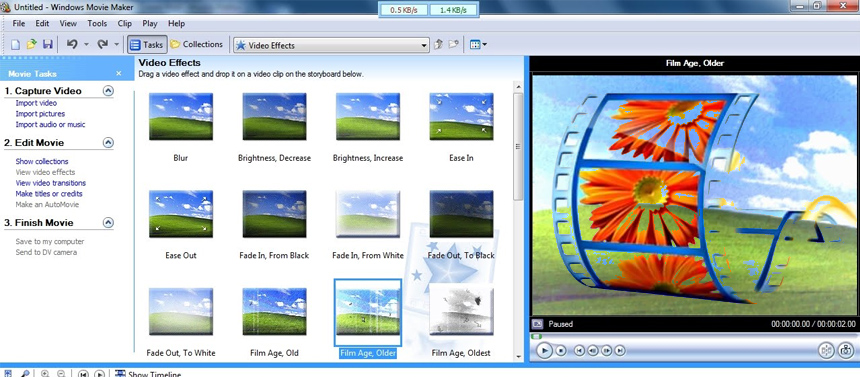Select the Fade Out, To White thumbnail
The height and width of the screenshot is (377, 860).
pos(180,311)
